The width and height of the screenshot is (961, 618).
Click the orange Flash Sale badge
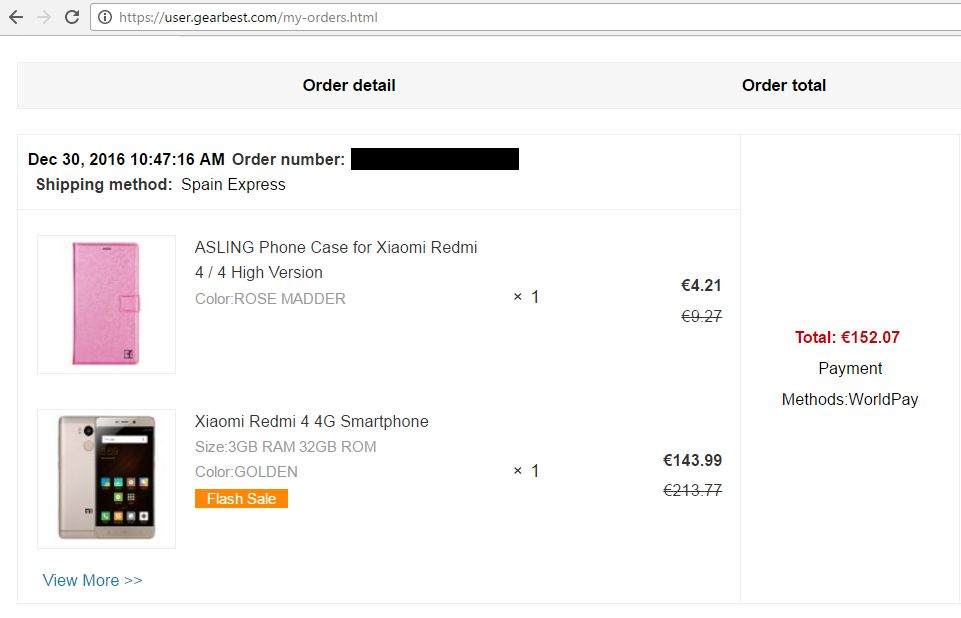[x=241, y=498]
